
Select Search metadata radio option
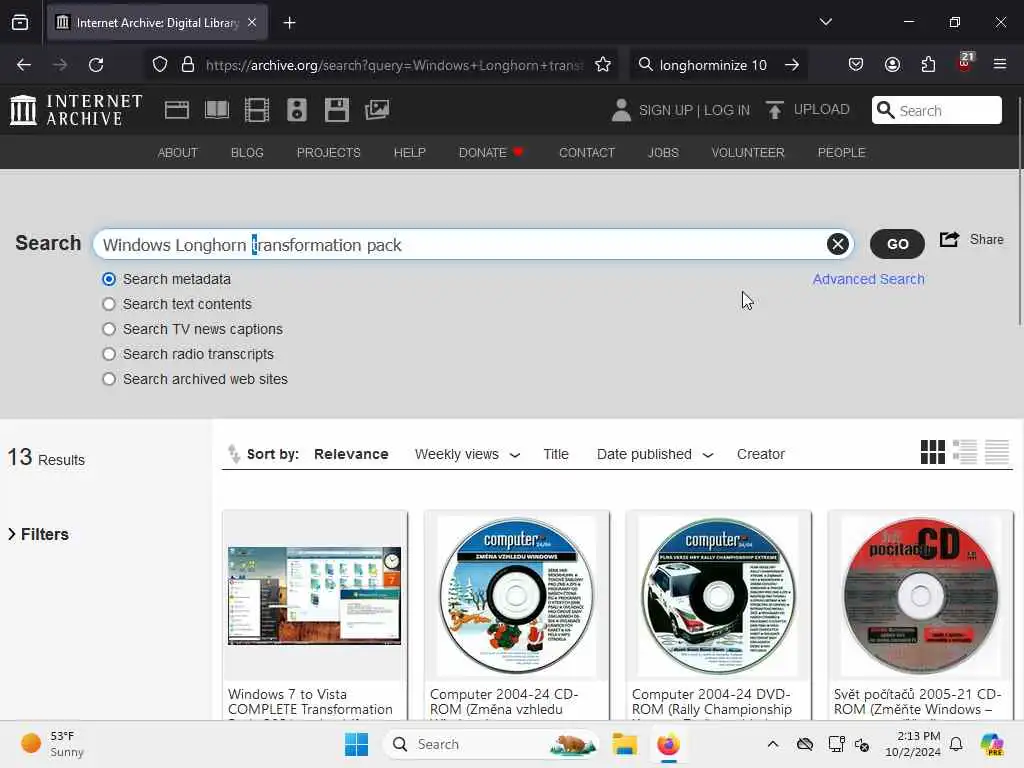(x=109, y=279)
